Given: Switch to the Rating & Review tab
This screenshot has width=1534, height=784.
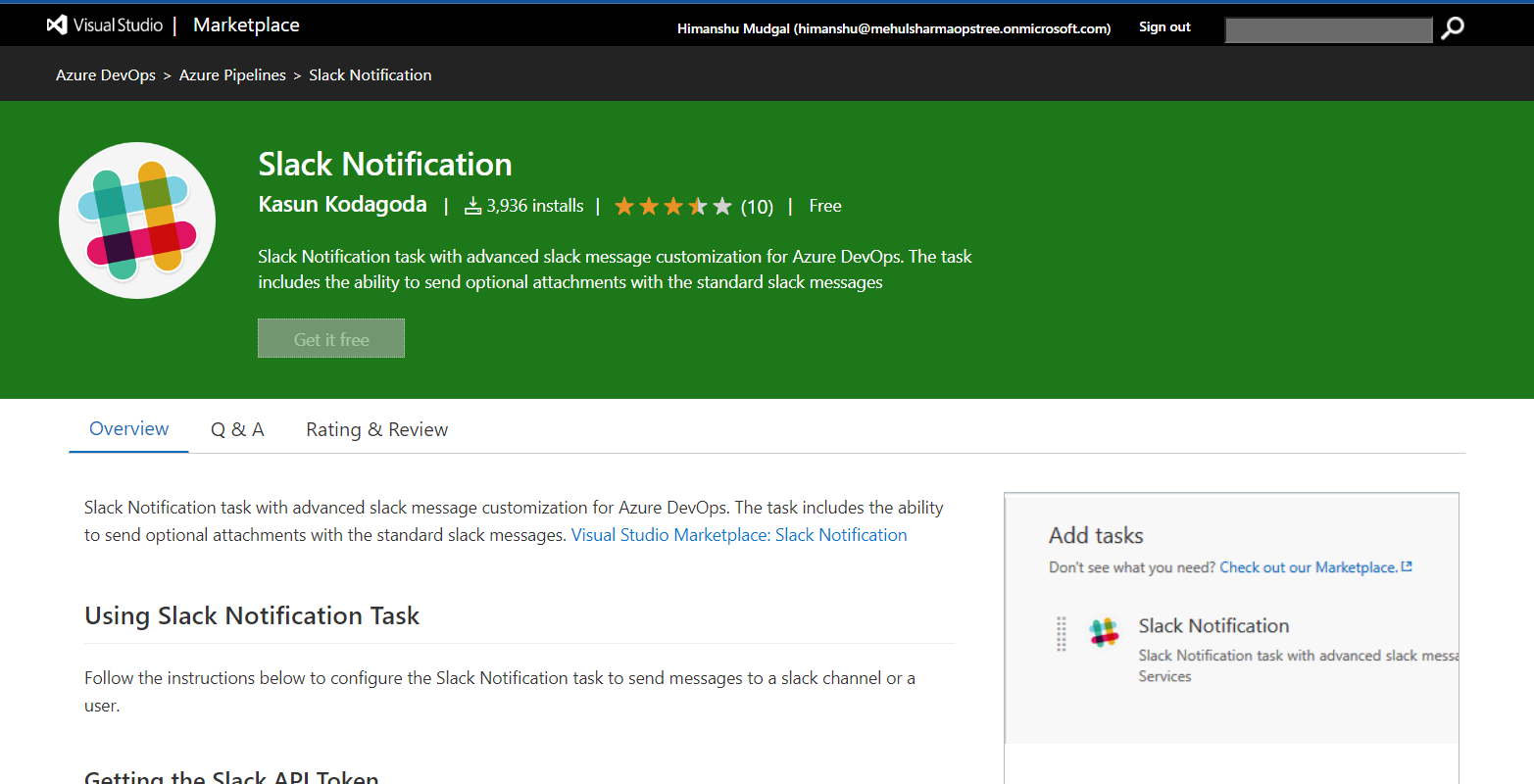Looking at the screenshot, I should point(377,429).
